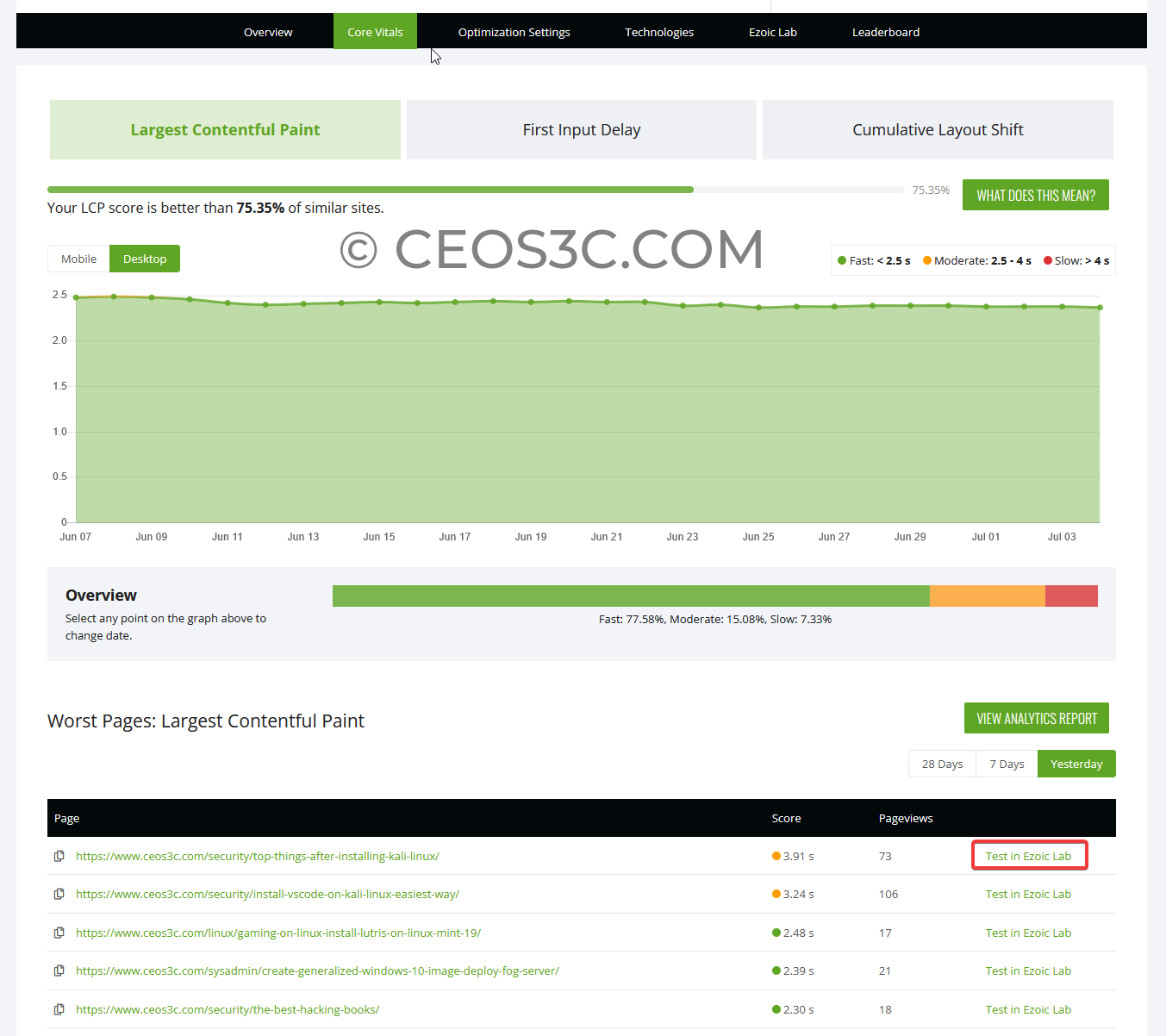This screenshot has width=1166, height=1036.
Task: Click the green LCP score progress bar
Action: (x=371, y=190)
